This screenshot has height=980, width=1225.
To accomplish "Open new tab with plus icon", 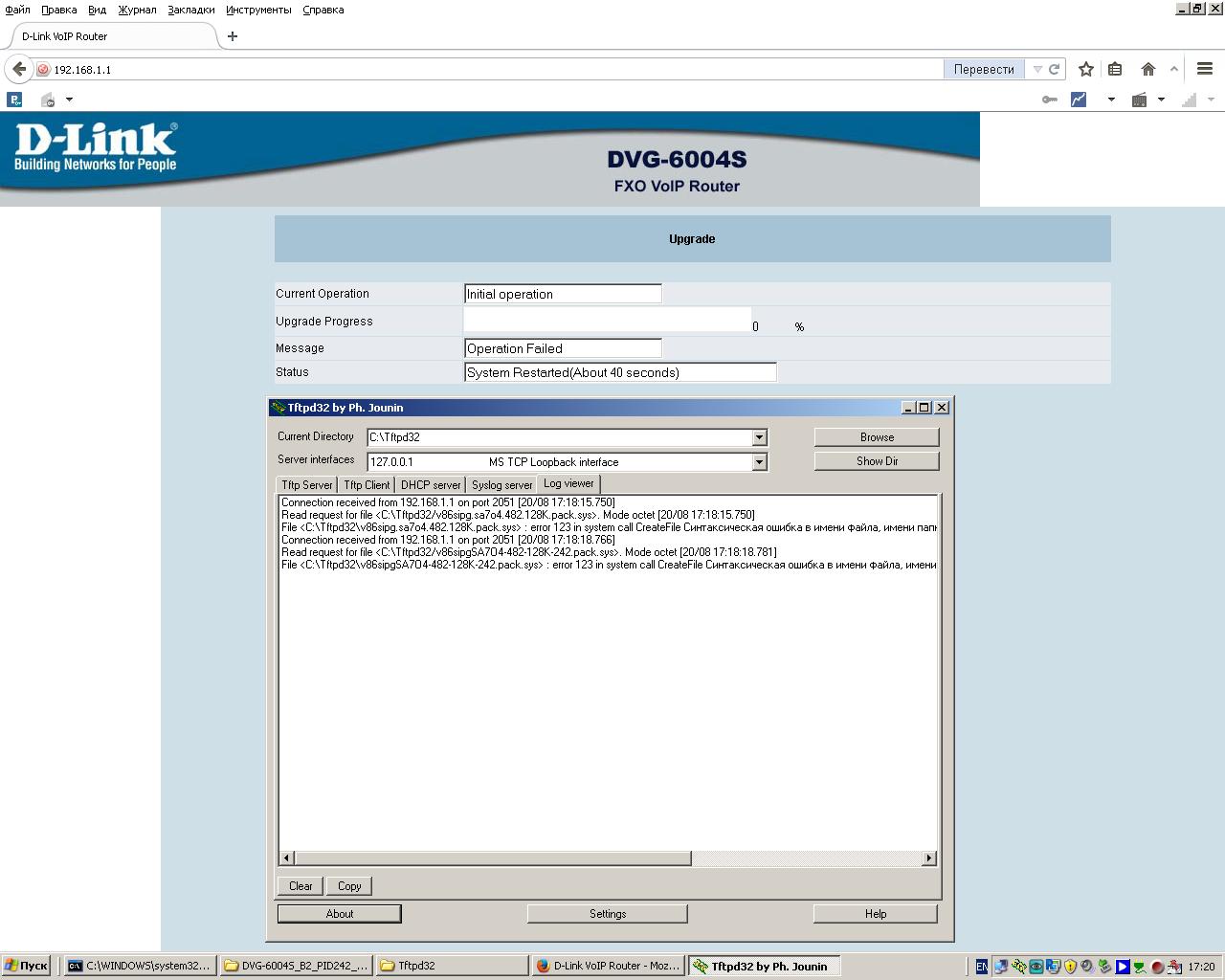I will tap(233, 36).
